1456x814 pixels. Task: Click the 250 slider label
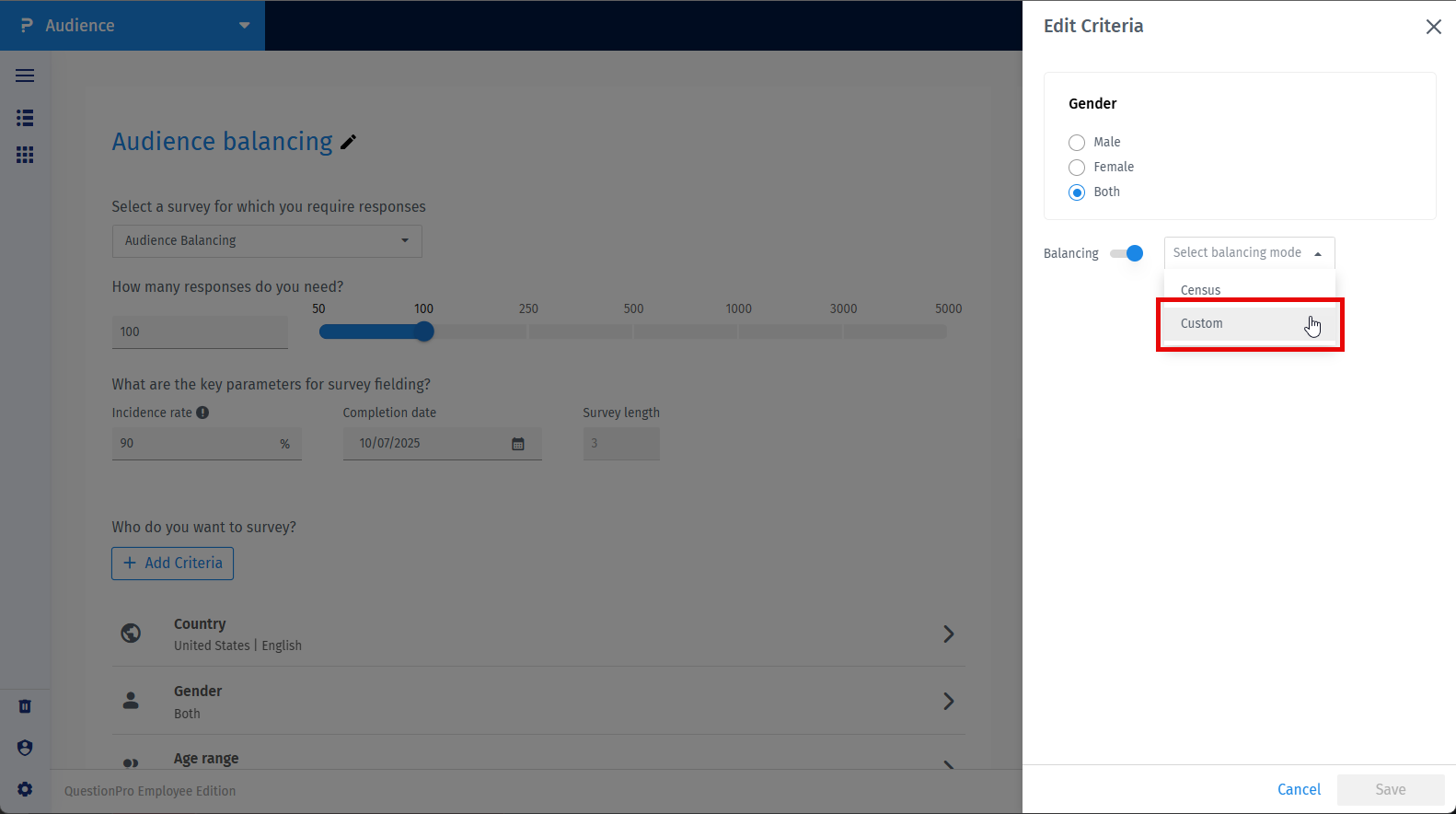[528, 308]
